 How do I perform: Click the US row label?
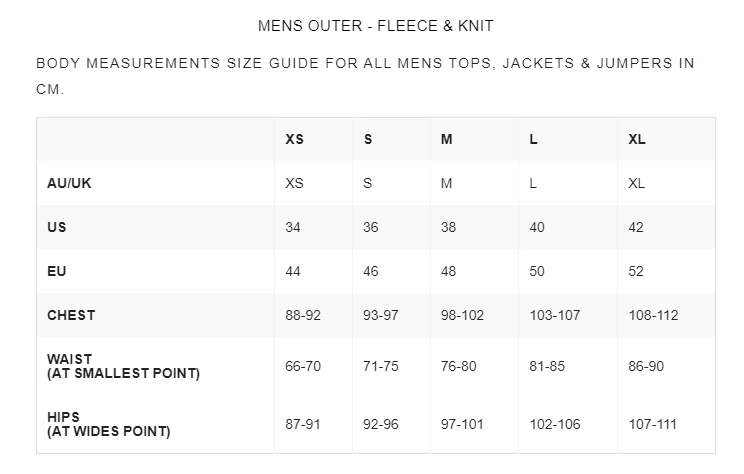57,228
